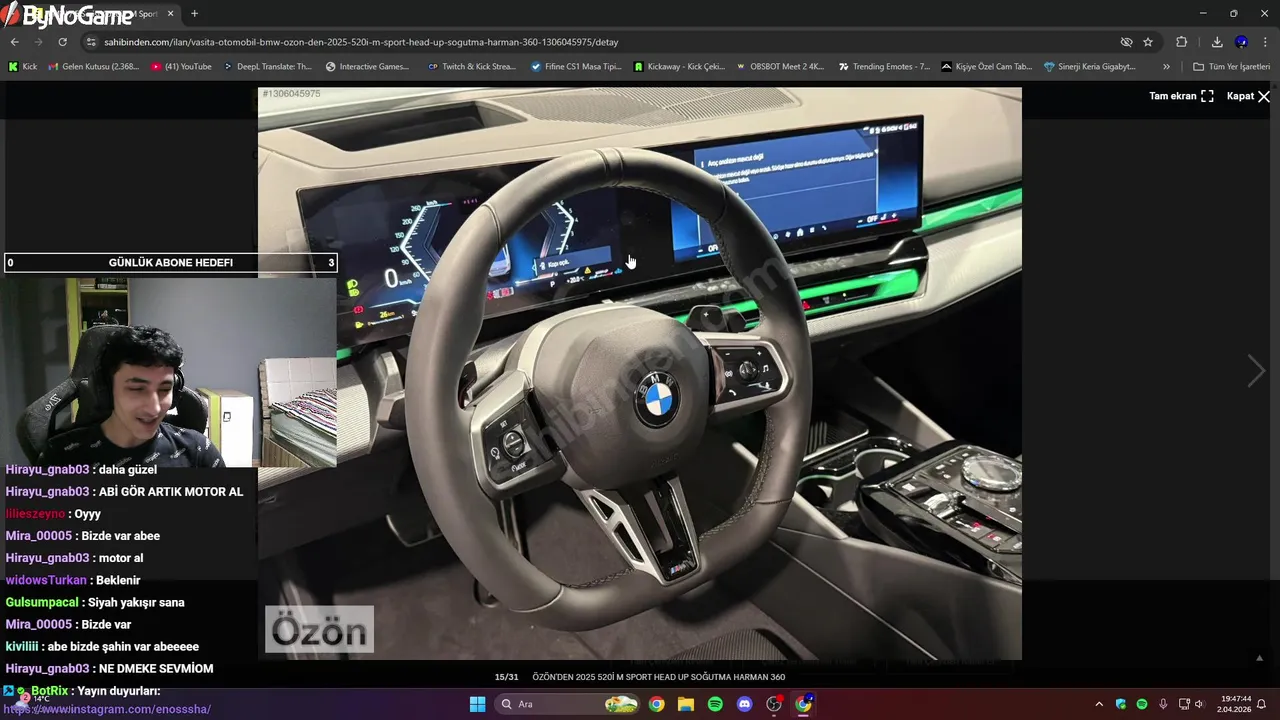The width and height of the screenshot is (1280, 720).
Task: Bookmark this page with the star icon
Action: 1148,42
